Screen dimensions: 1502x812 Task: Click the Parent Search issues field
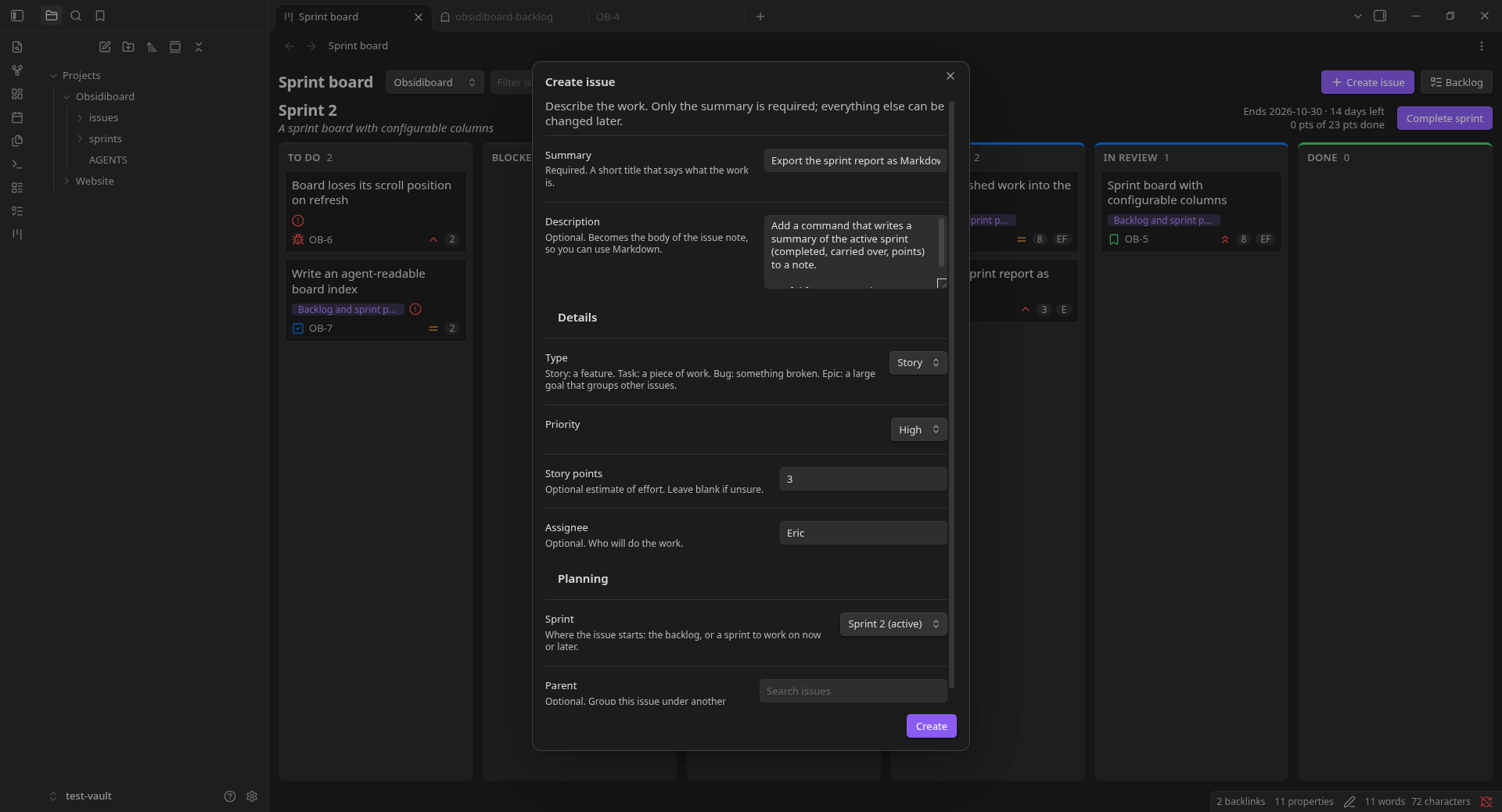pos(853,691)
